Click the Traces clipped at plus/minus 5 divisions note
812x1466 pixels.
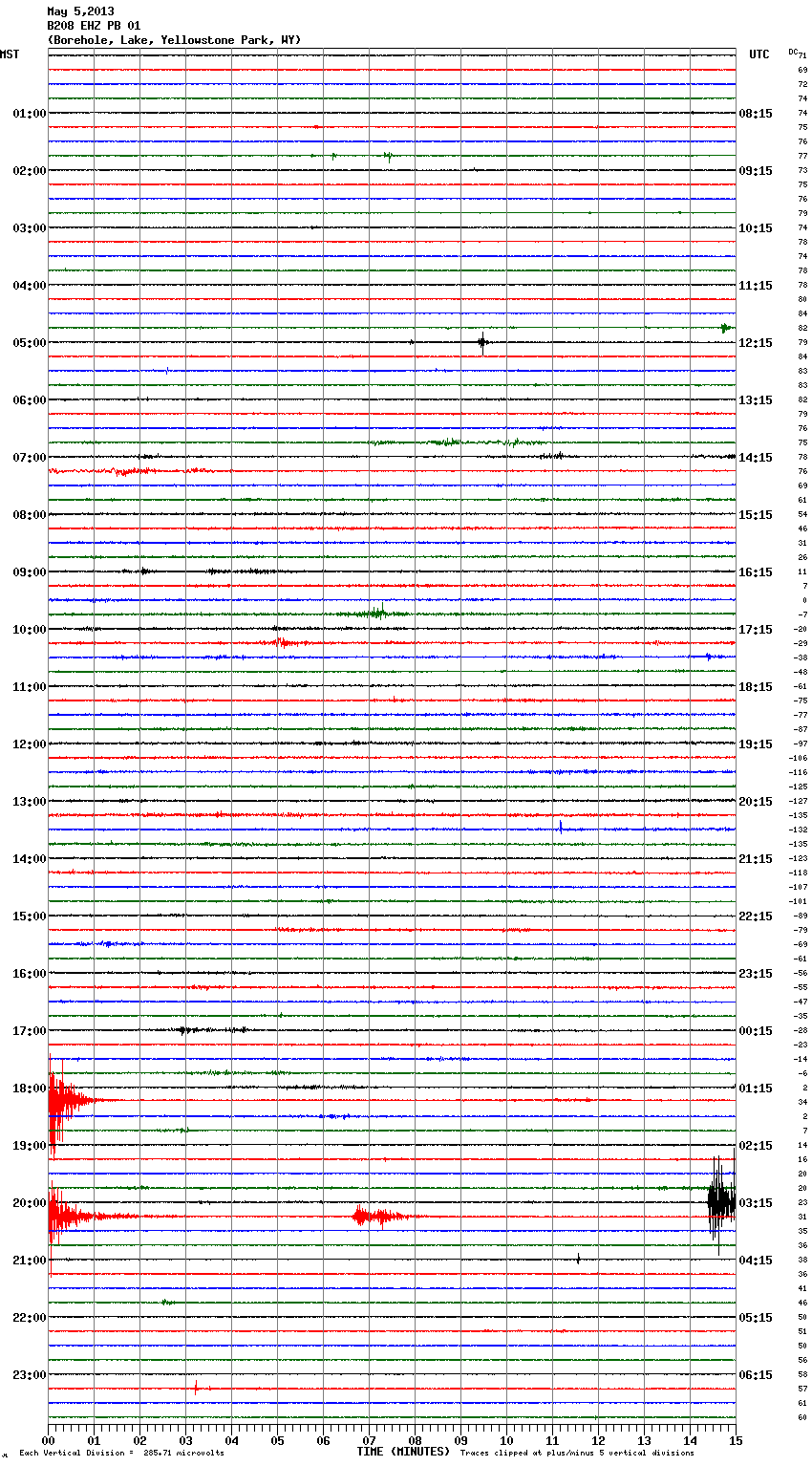tap(577, 1454)
